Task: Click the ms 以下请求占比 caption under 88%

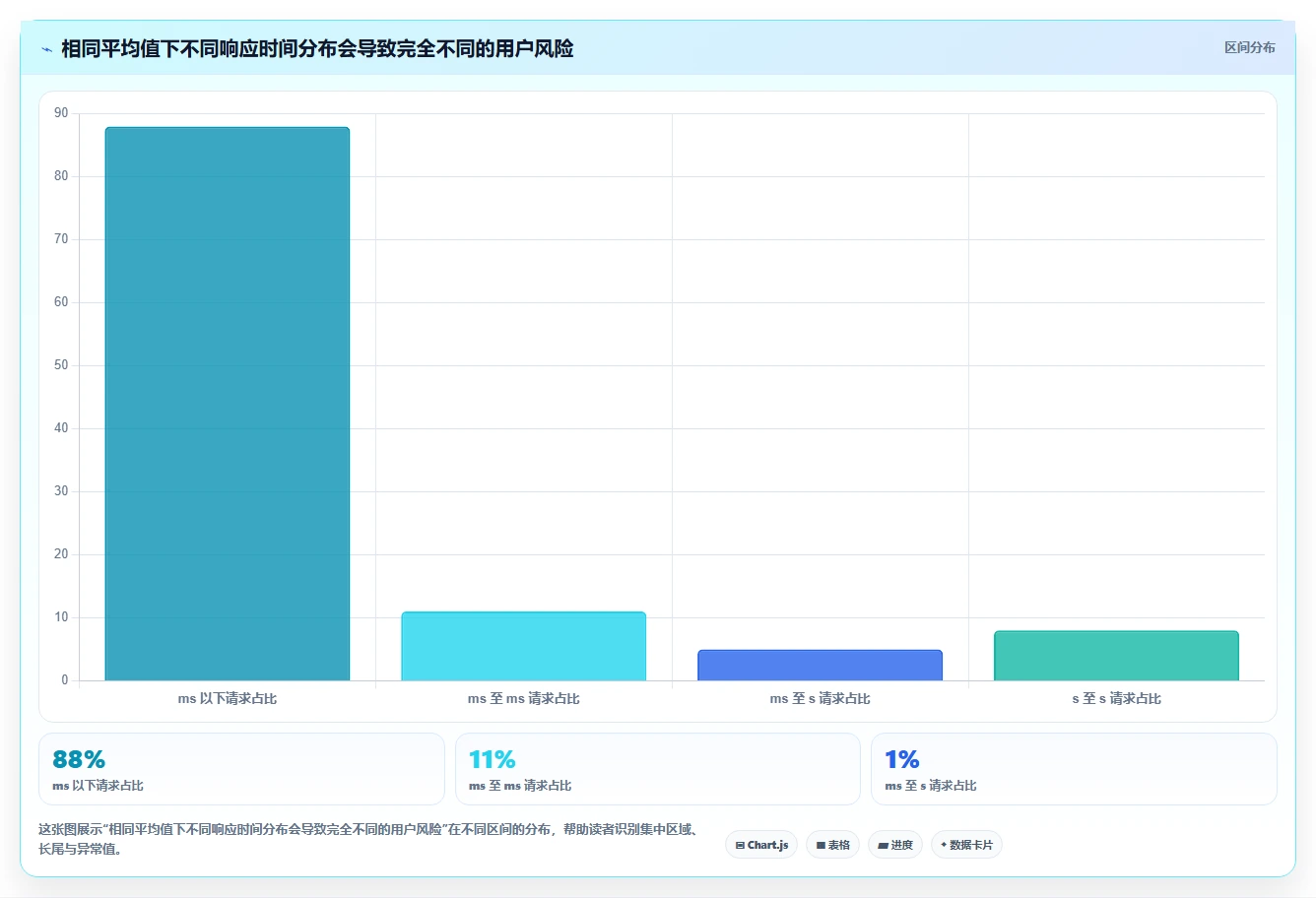Action: [x=99, y=786]
